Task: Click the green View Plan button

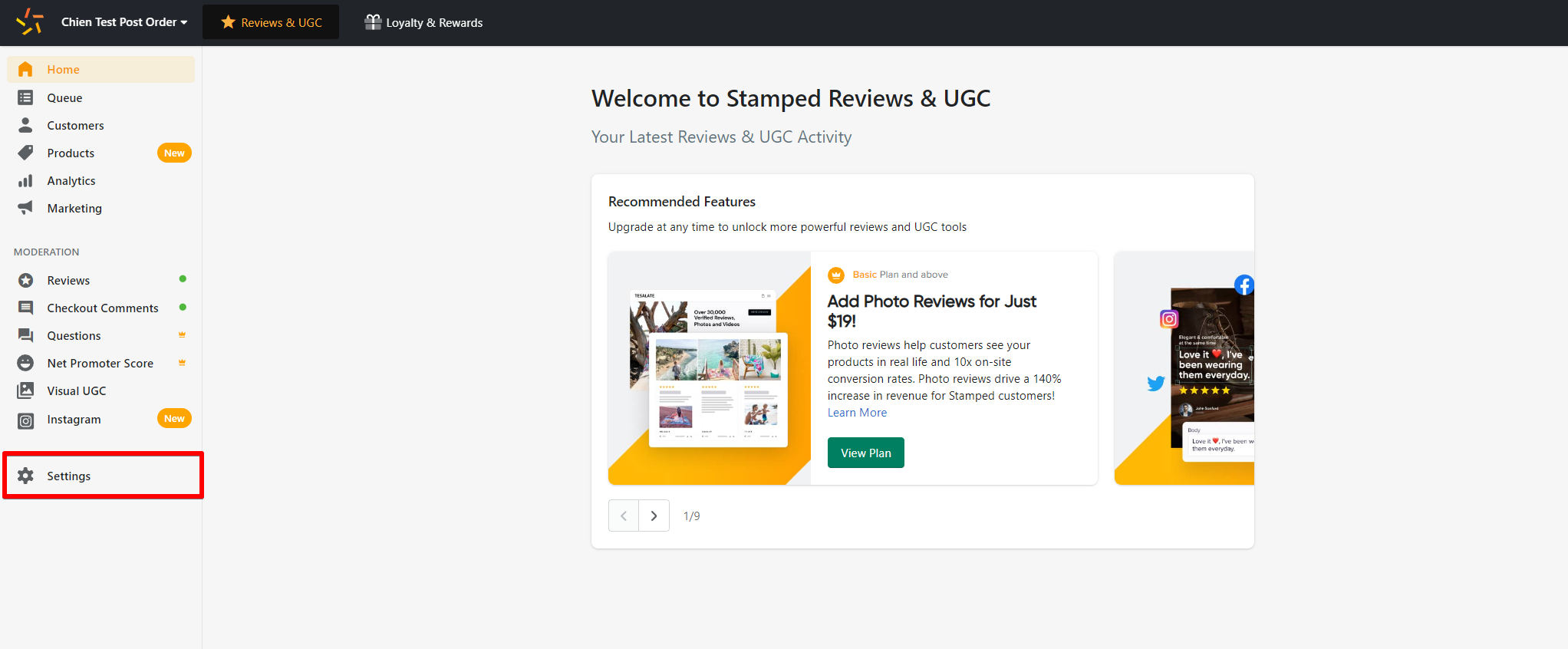Action: [x=865, y=453]
